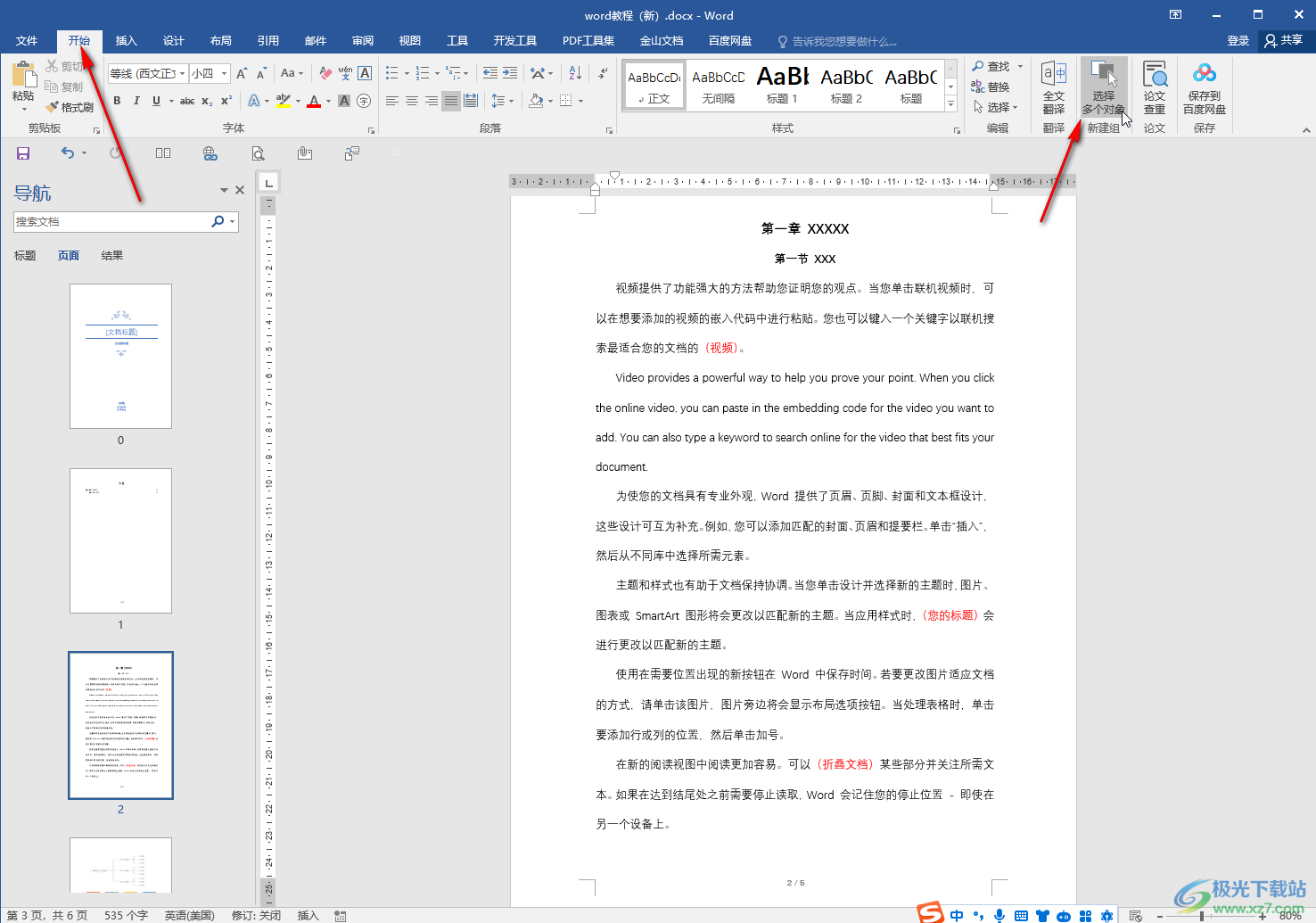Toggle strikethrough text (abc)
The height and width of the screenshot is (923, 1316).
coord(187,101)
